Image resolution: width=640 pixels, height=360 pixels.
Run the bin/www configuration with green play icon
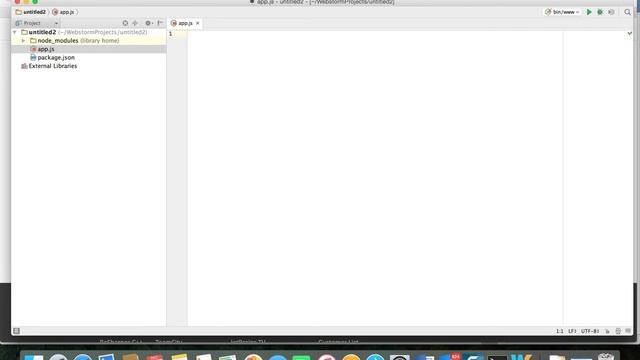589,12
